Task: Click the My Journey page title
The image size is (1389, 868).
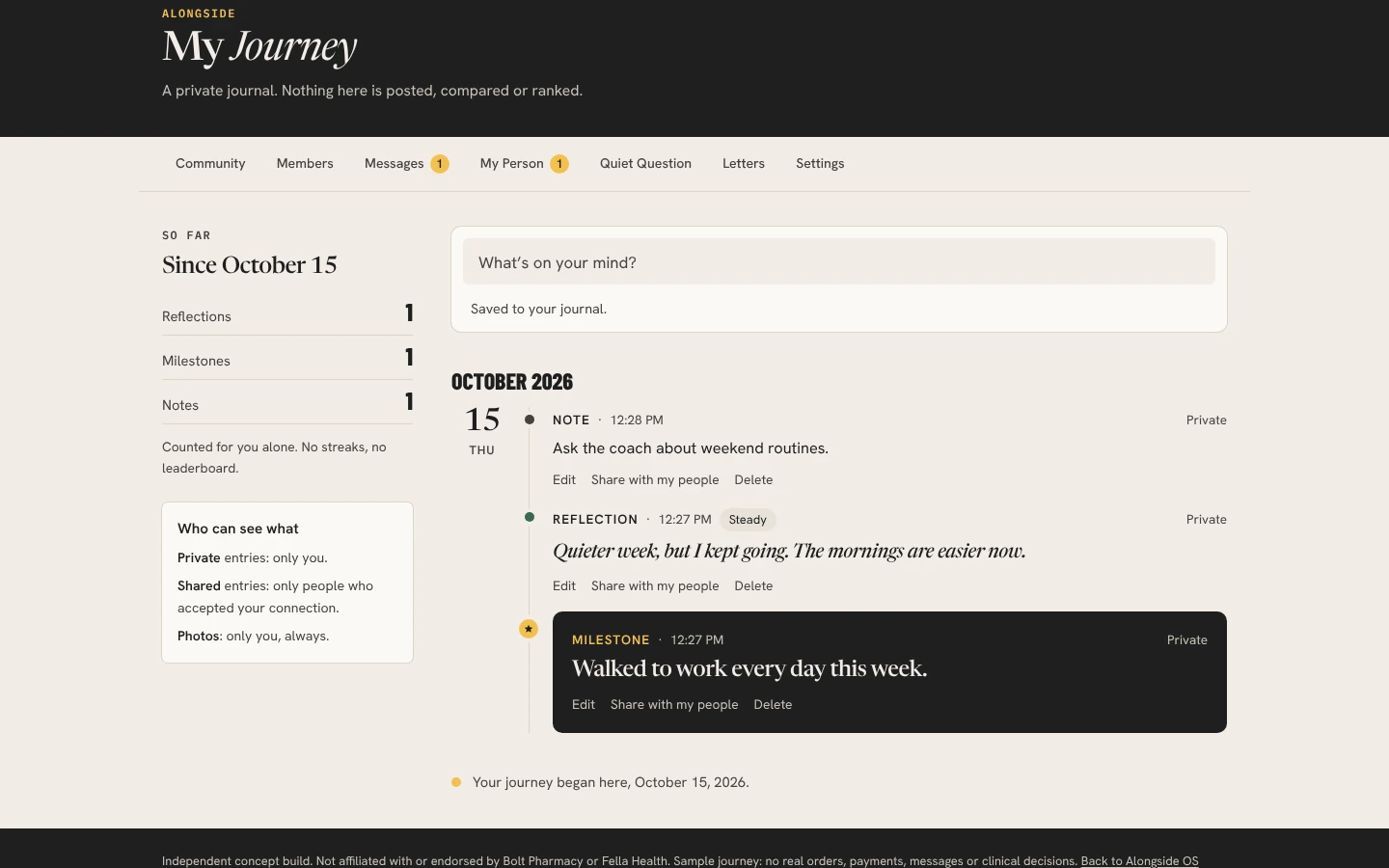Action: (259, 47)
